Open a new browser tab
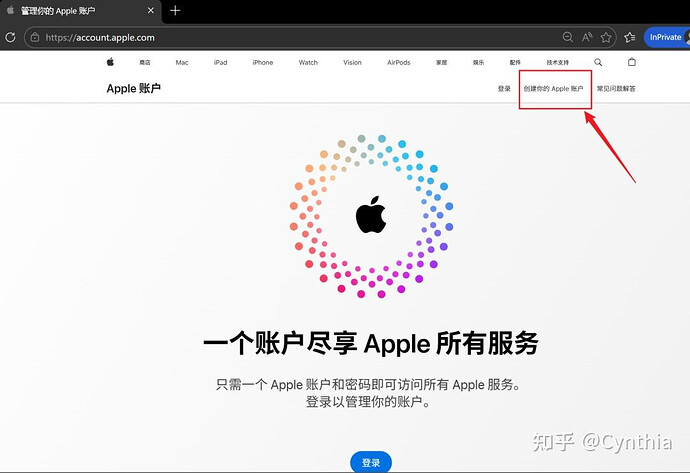Screen dimensions: 690x473 (x=175, y=10)
